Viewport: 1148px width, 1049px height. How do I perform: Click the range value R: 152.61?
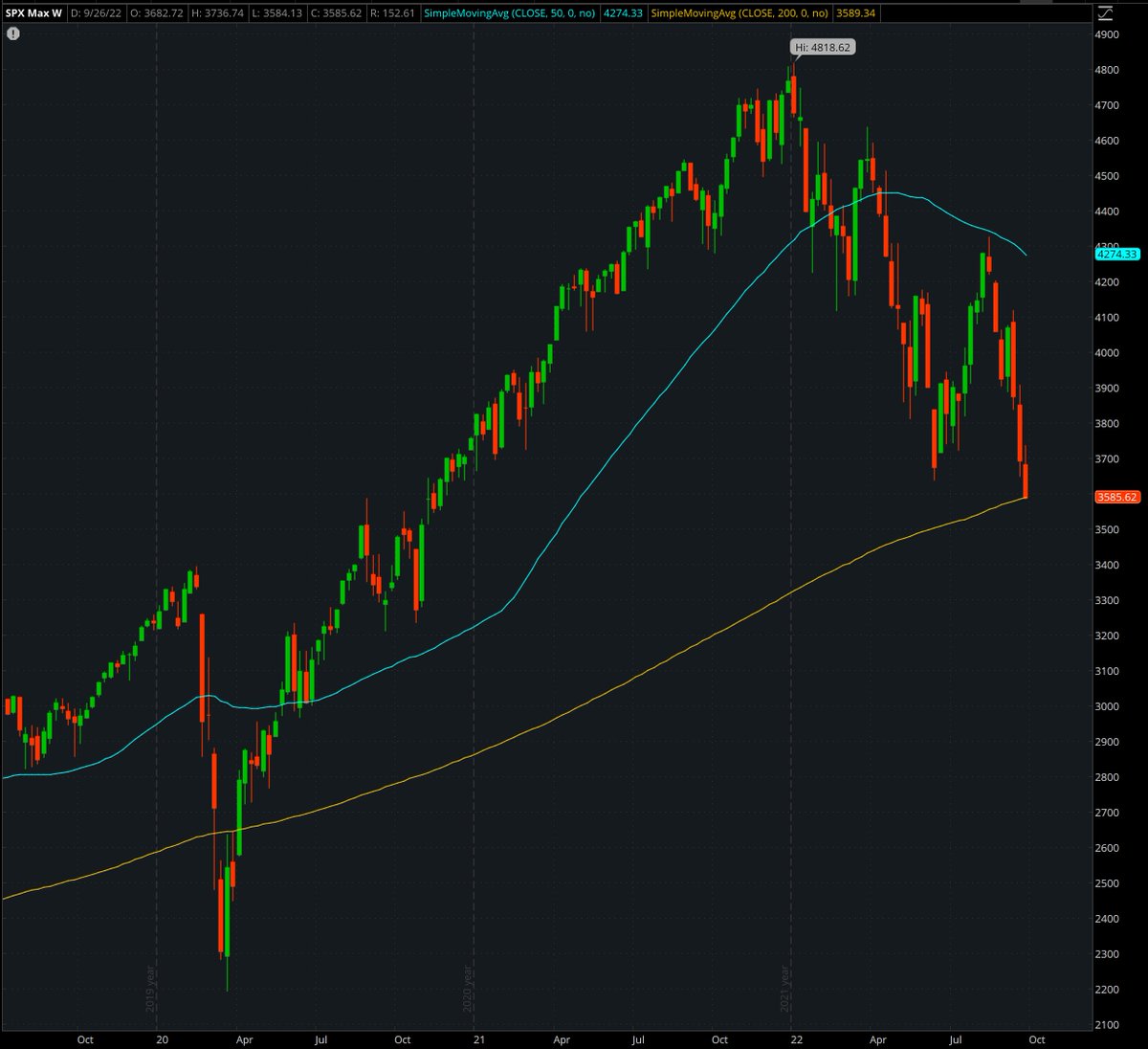pyautogui.click(x=393, y=13)
